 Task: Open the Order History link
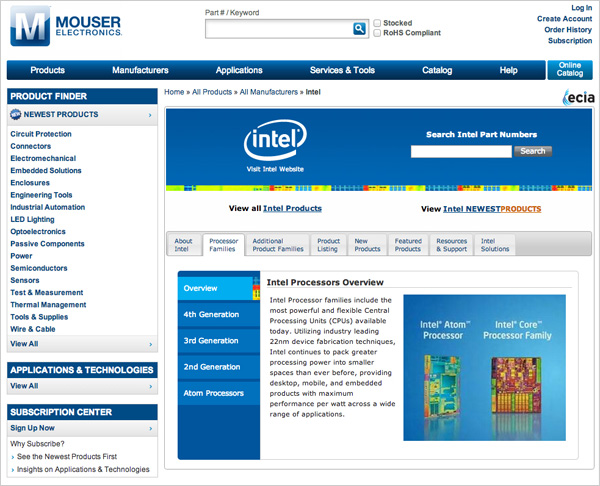pos(568,29)
